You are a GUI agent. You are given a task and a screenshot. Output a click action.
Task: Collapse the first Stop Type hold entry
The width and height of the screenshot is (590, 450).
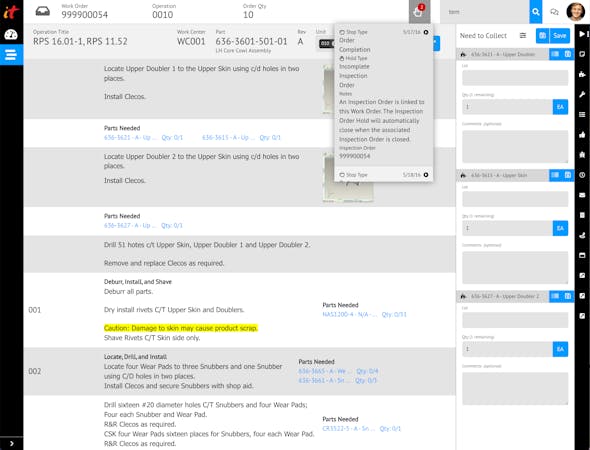click(x=426, y=32)
